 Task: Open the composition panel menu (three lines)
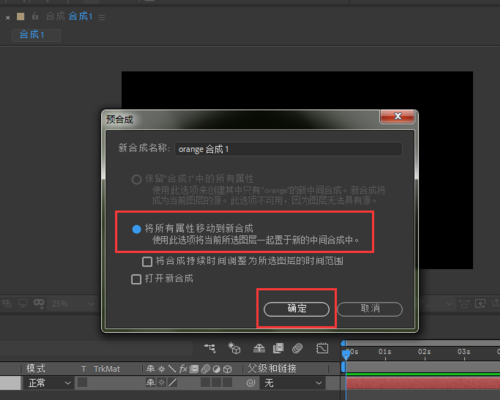pyautogui.click(x=102, y=17)
